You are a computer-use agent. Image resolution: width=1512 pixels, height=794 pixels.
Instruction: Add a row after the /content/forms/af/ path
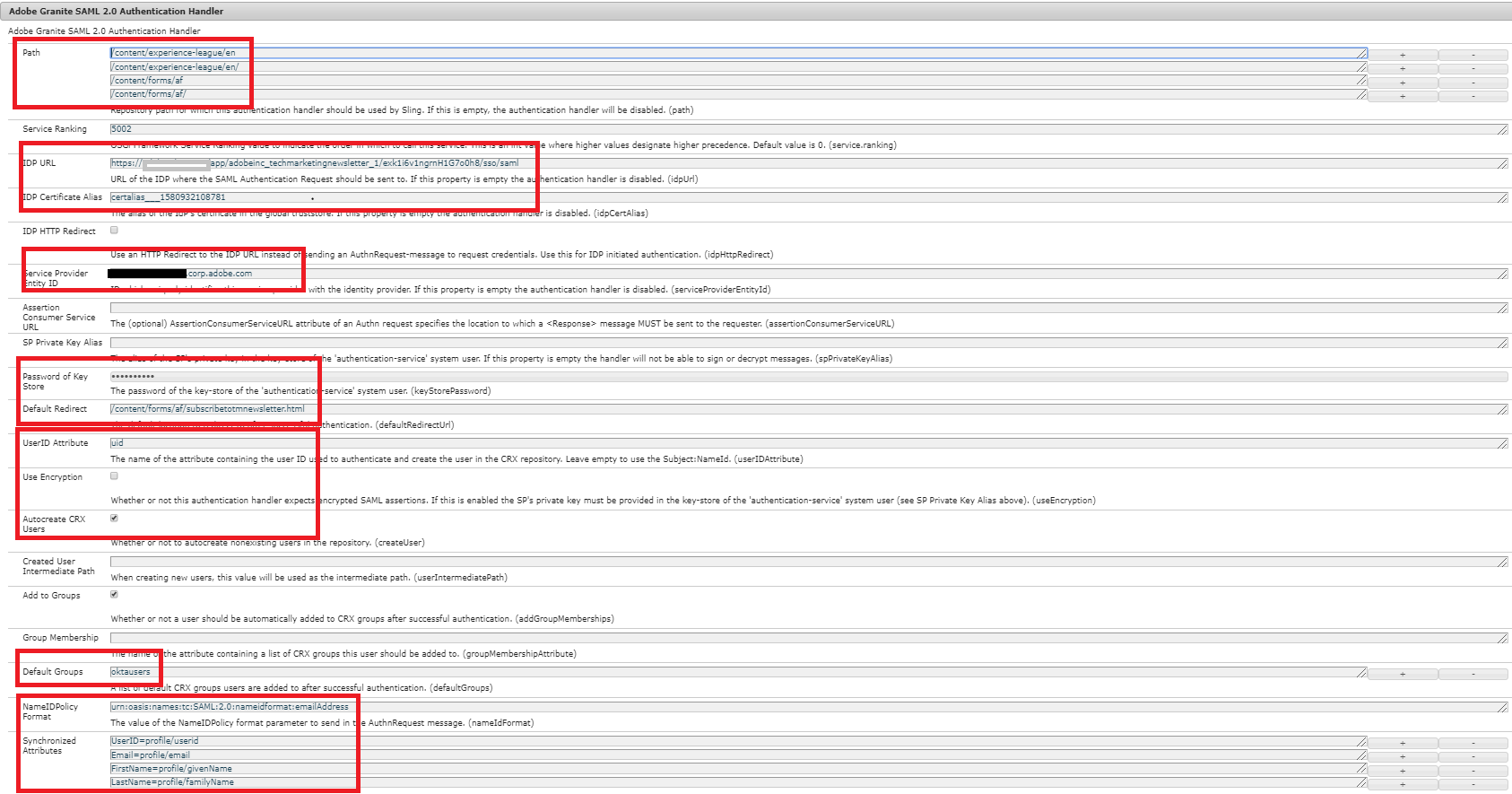coord(1403,96)
